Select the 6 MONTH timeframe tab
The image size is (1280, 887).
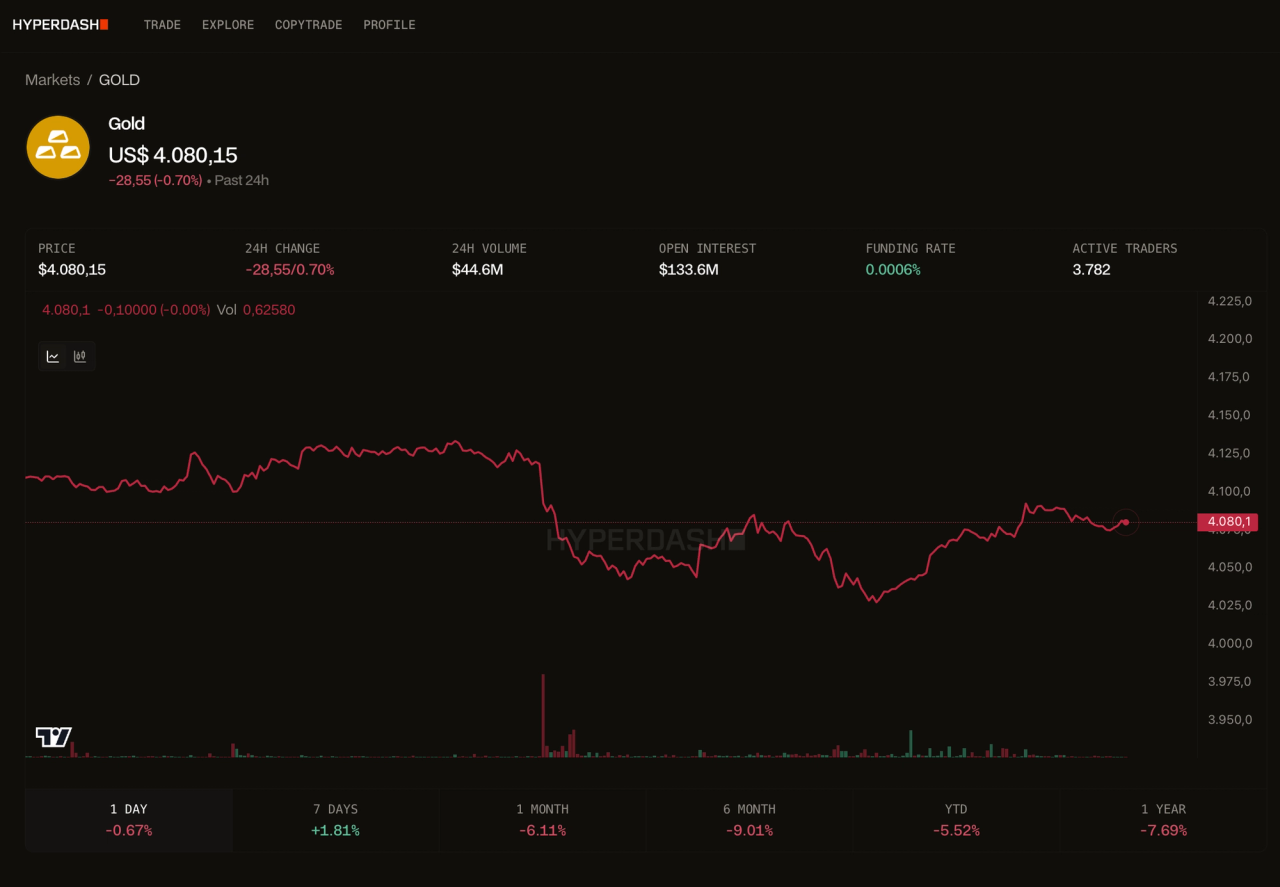[749, 820]
